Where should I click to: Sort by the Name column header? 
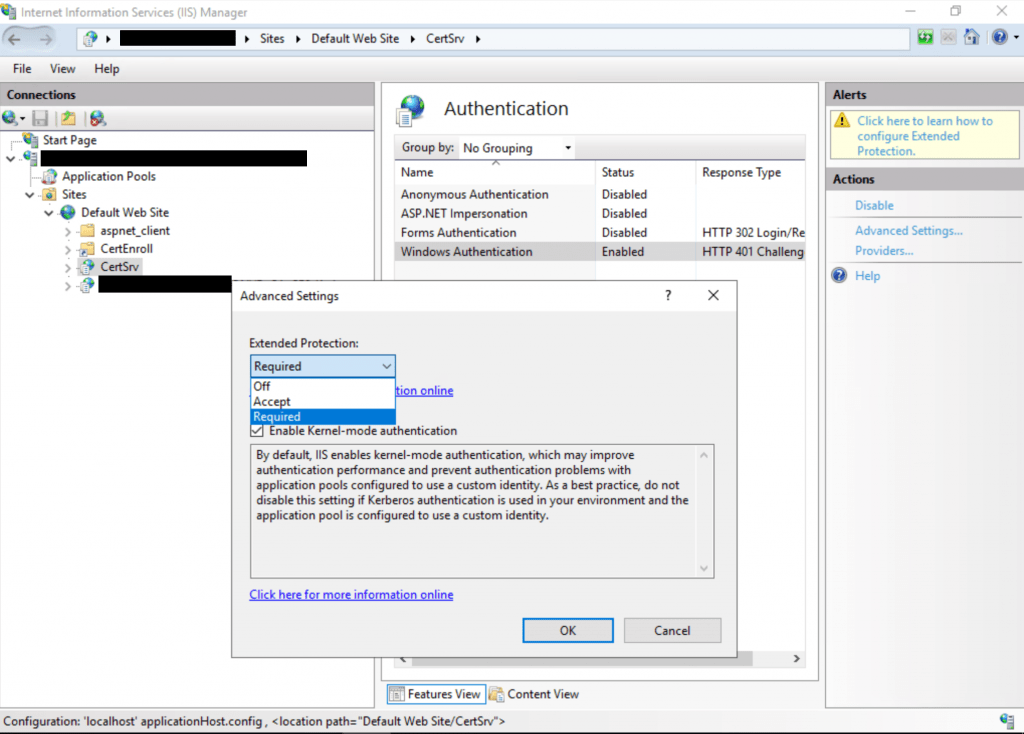click(494, 172)
